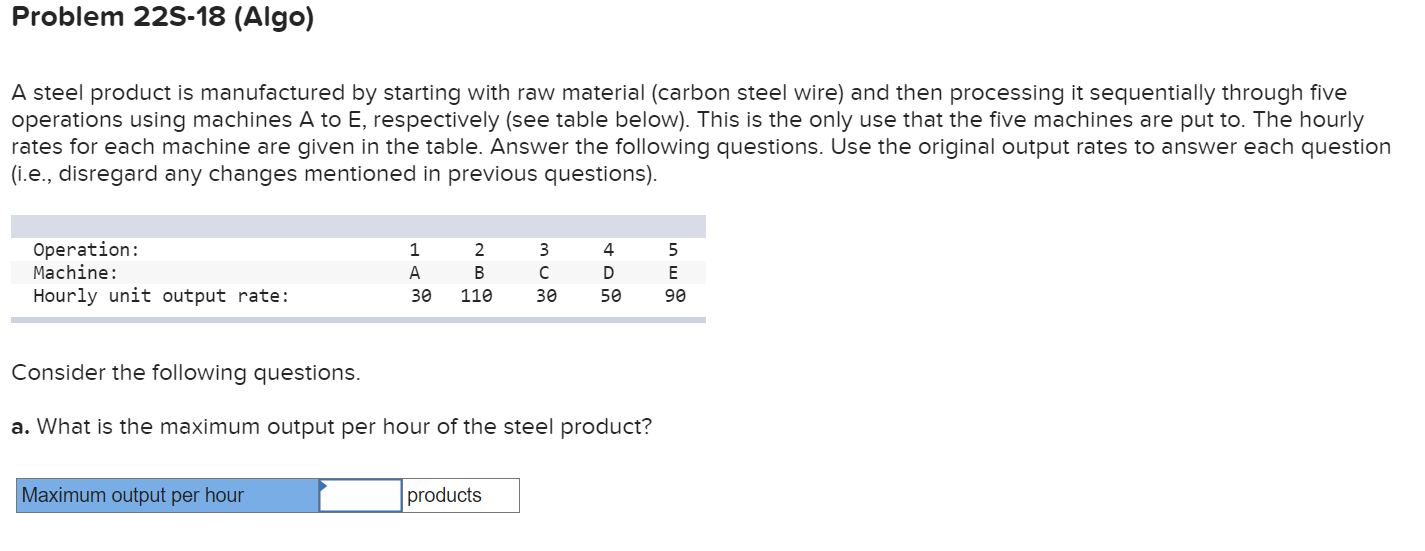1425x551 pixels.
Task: Click operation number 2 in the table
Action: click(x=479, y=249)
